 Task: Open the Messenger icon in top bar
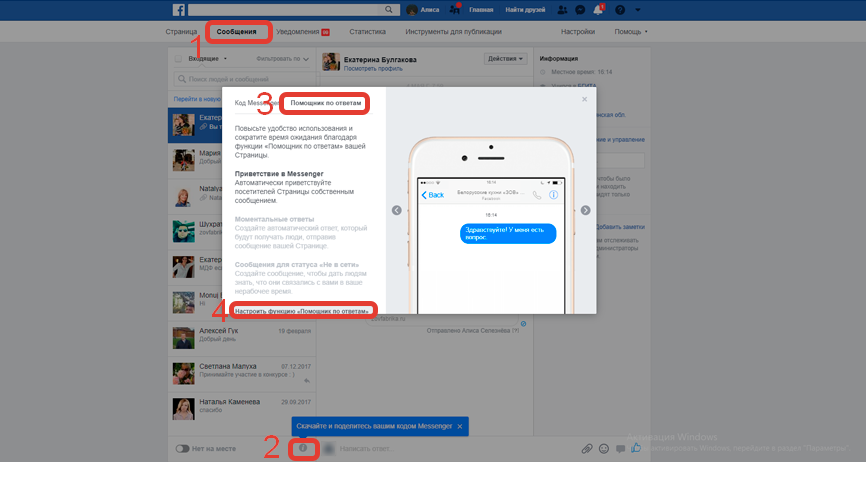580,10
